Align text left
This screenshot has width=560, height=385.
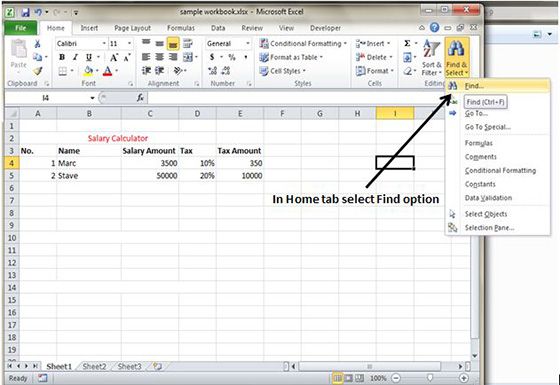pyautogui.click(x=146, y=57)
